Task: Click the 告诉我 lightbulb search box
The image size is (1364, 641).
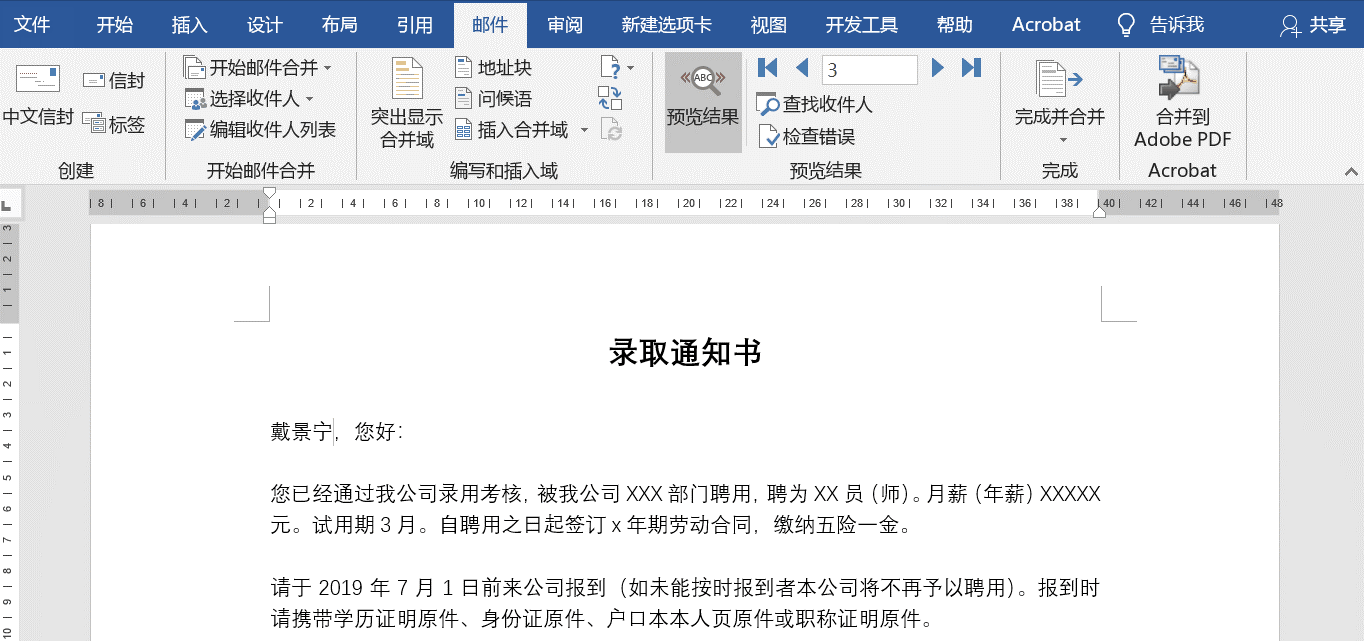Action: [1161, 25]
